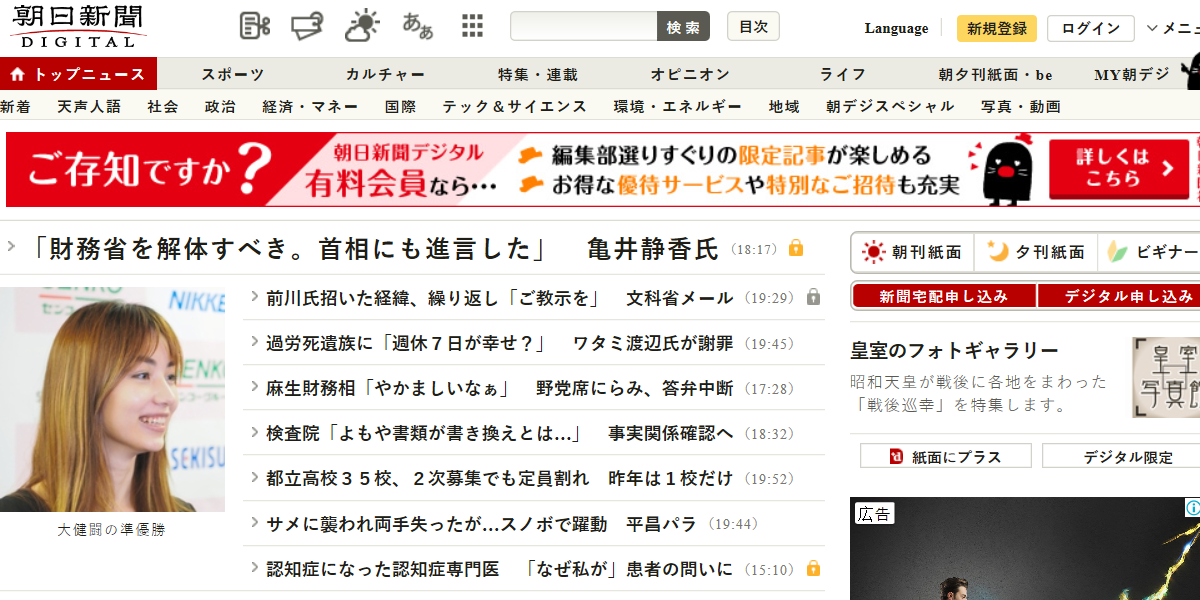Click arrow beside the 財務省 headline

click(11, 246)
